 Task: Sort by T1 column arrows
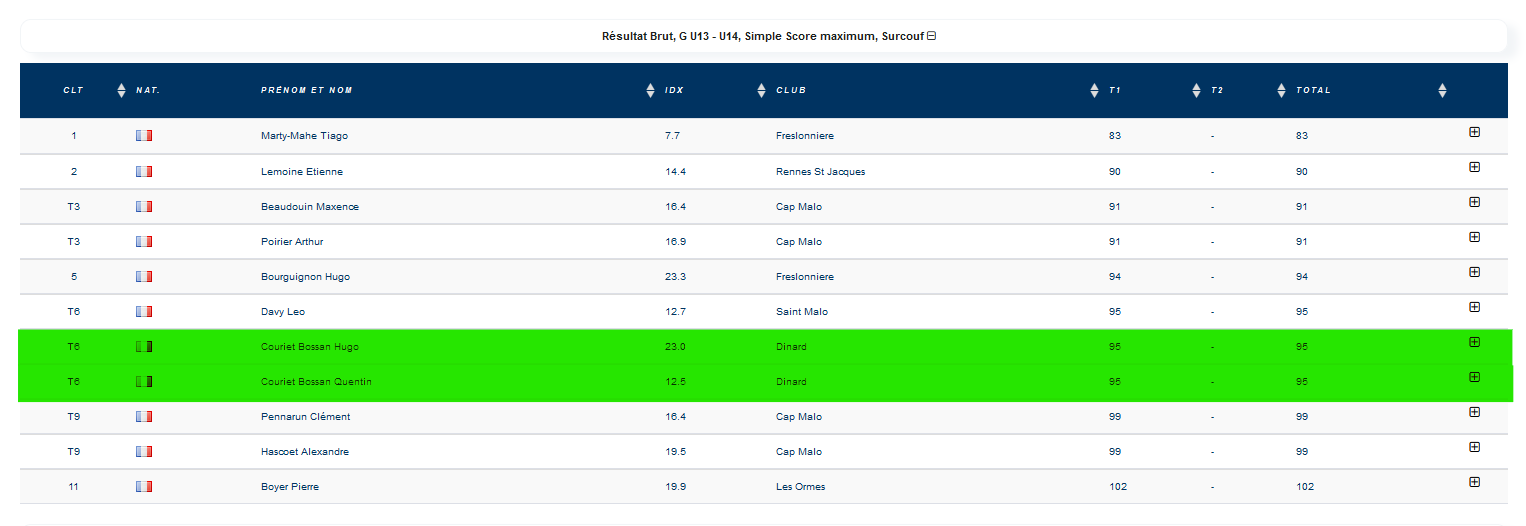[1196, 90]
